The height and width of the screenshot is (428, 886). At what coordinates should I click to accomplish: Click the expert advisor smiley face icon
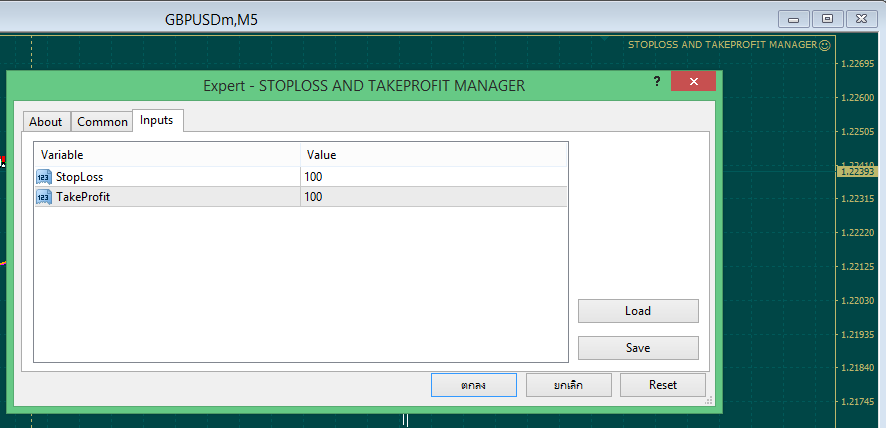[x=824, y=45]
